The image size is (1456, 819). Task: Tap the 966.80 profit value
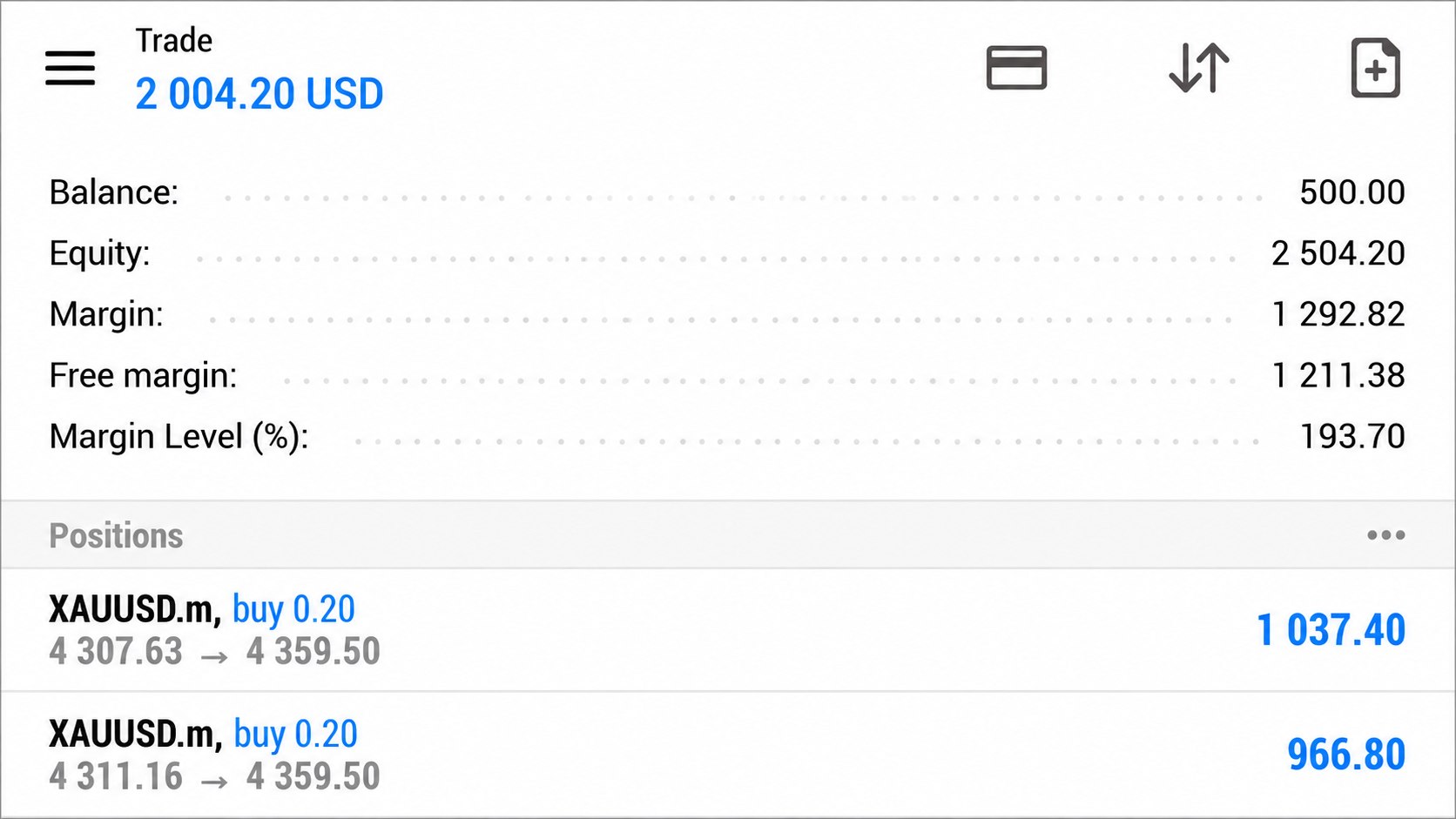point(1346,755)
